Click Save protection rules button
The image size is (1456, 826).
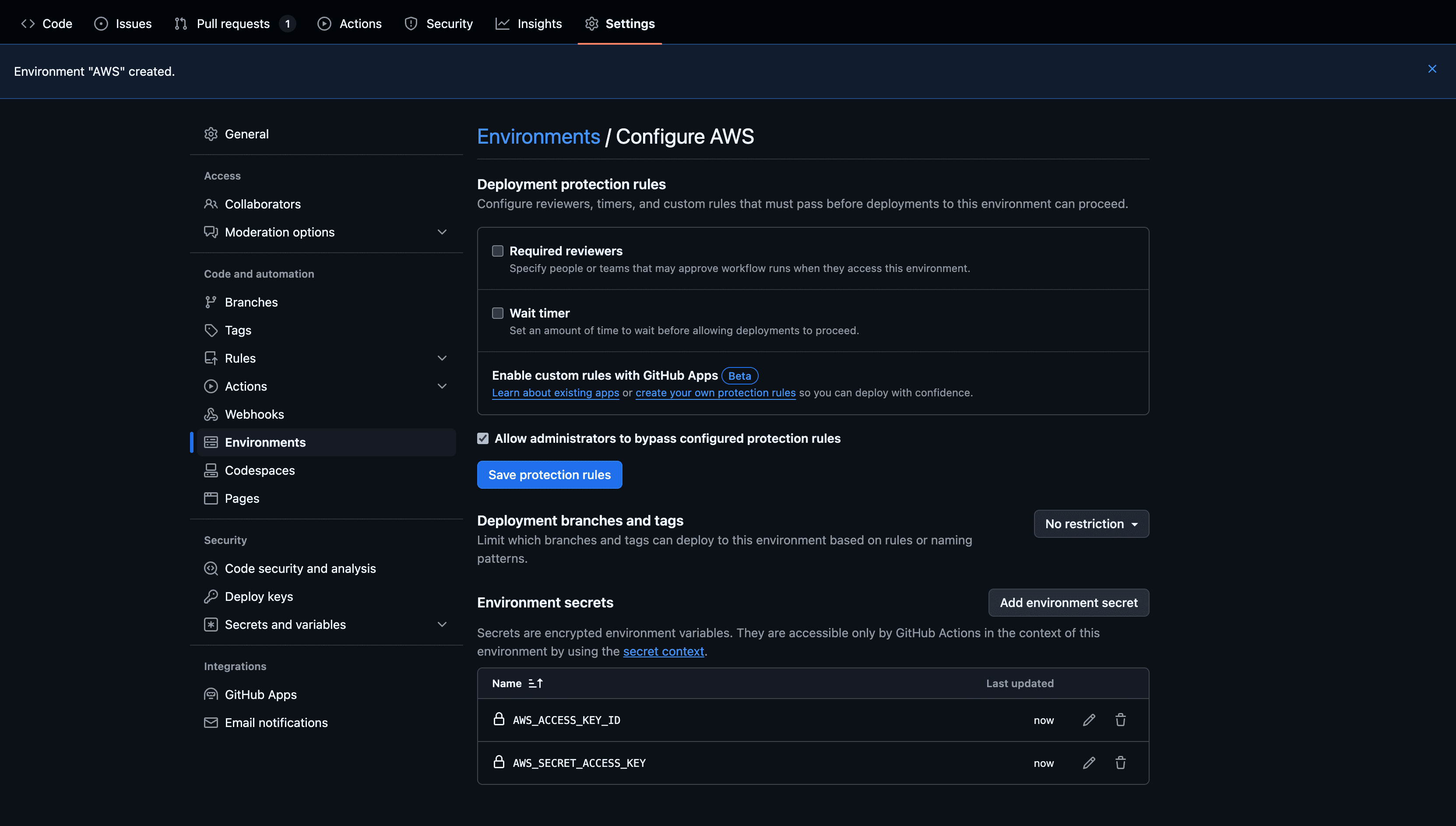[549, 475]
